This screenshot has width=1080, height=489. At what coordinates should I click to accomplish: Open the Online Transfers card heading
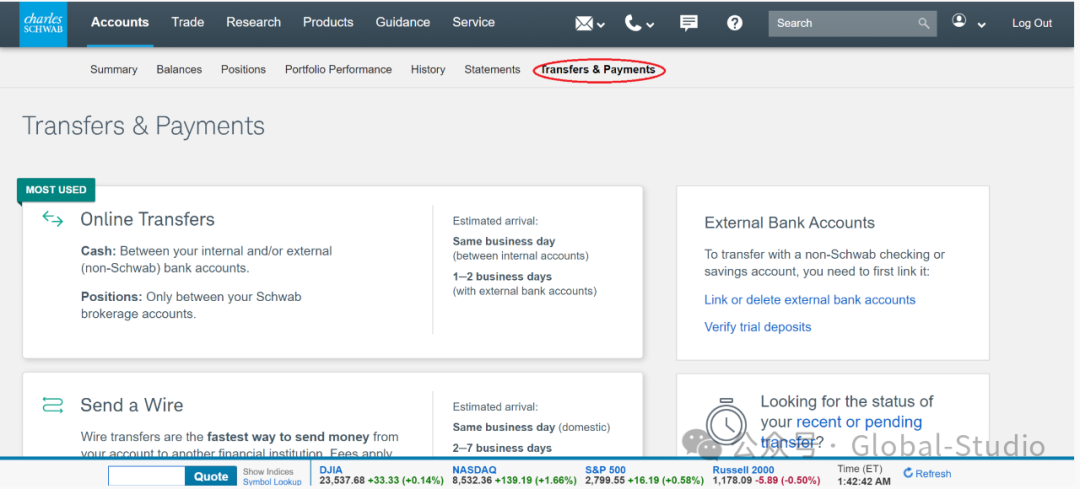(147, 219)
